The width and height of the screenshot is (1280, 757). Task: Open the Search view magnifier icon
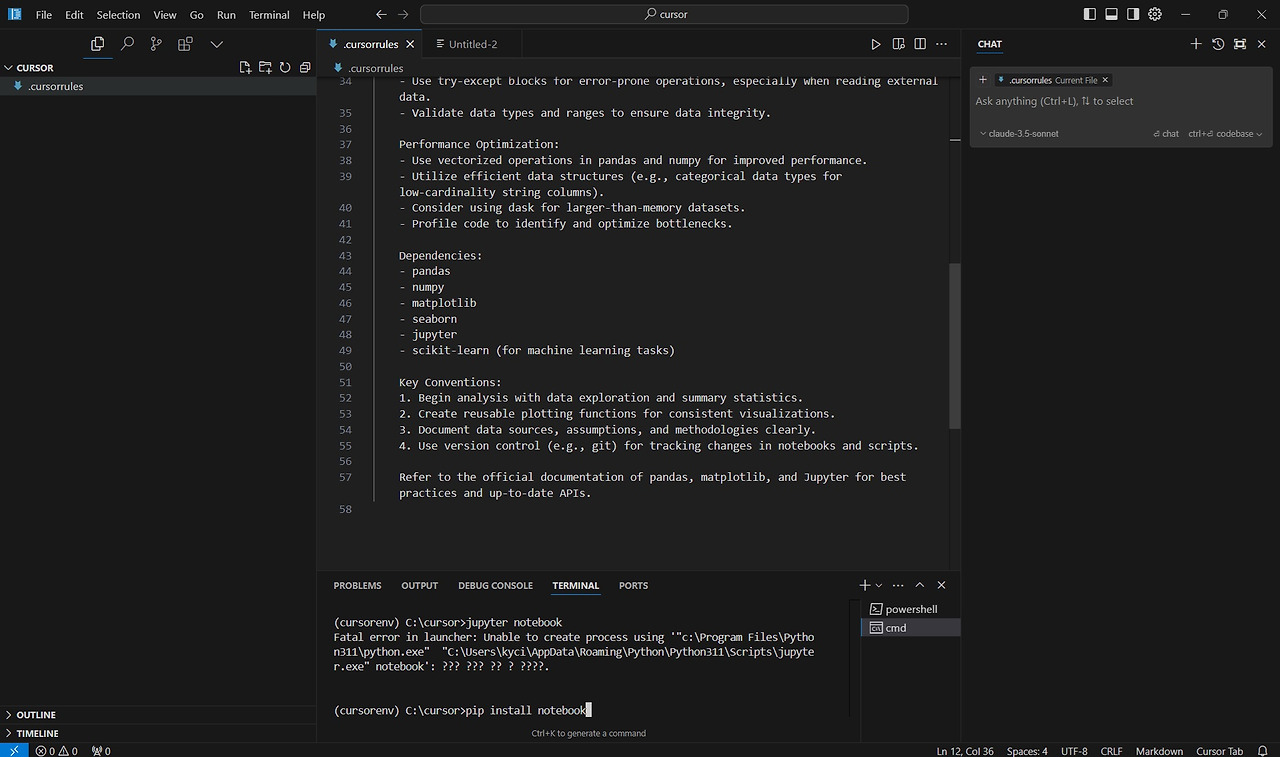coord(127,44)
